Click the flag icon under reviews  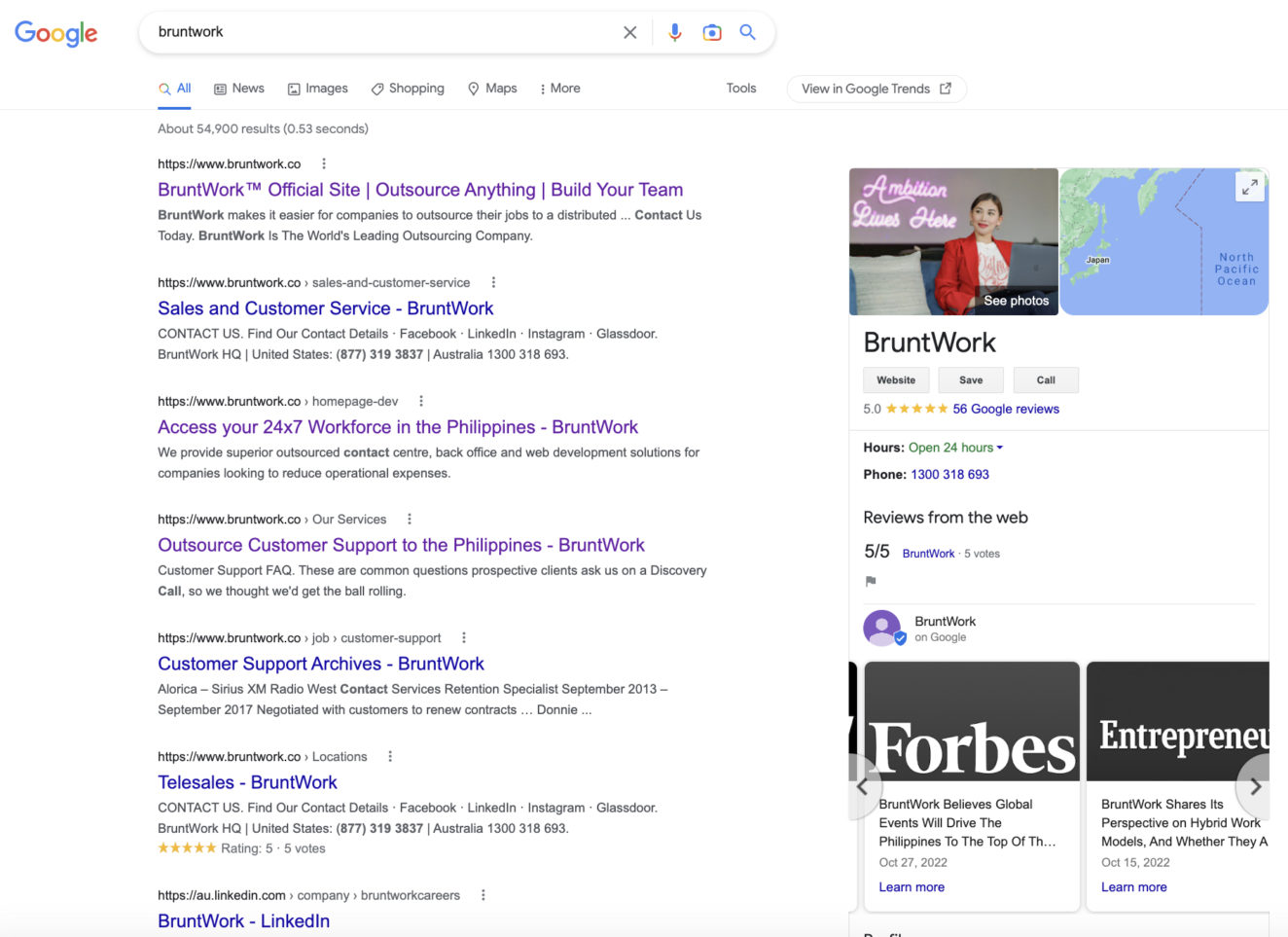870,581
